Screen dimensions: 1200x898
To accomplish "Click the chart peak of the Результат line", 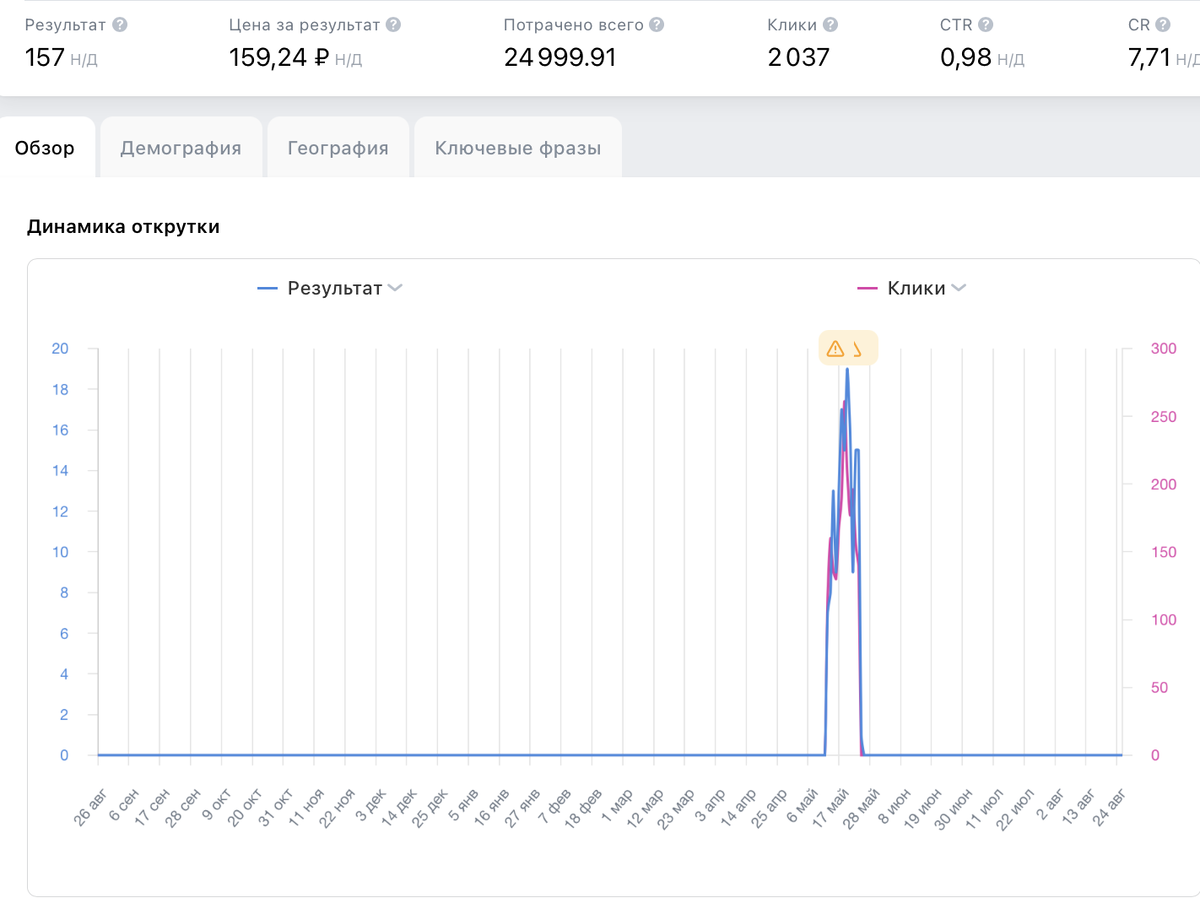I will click(x=847, y=369).
